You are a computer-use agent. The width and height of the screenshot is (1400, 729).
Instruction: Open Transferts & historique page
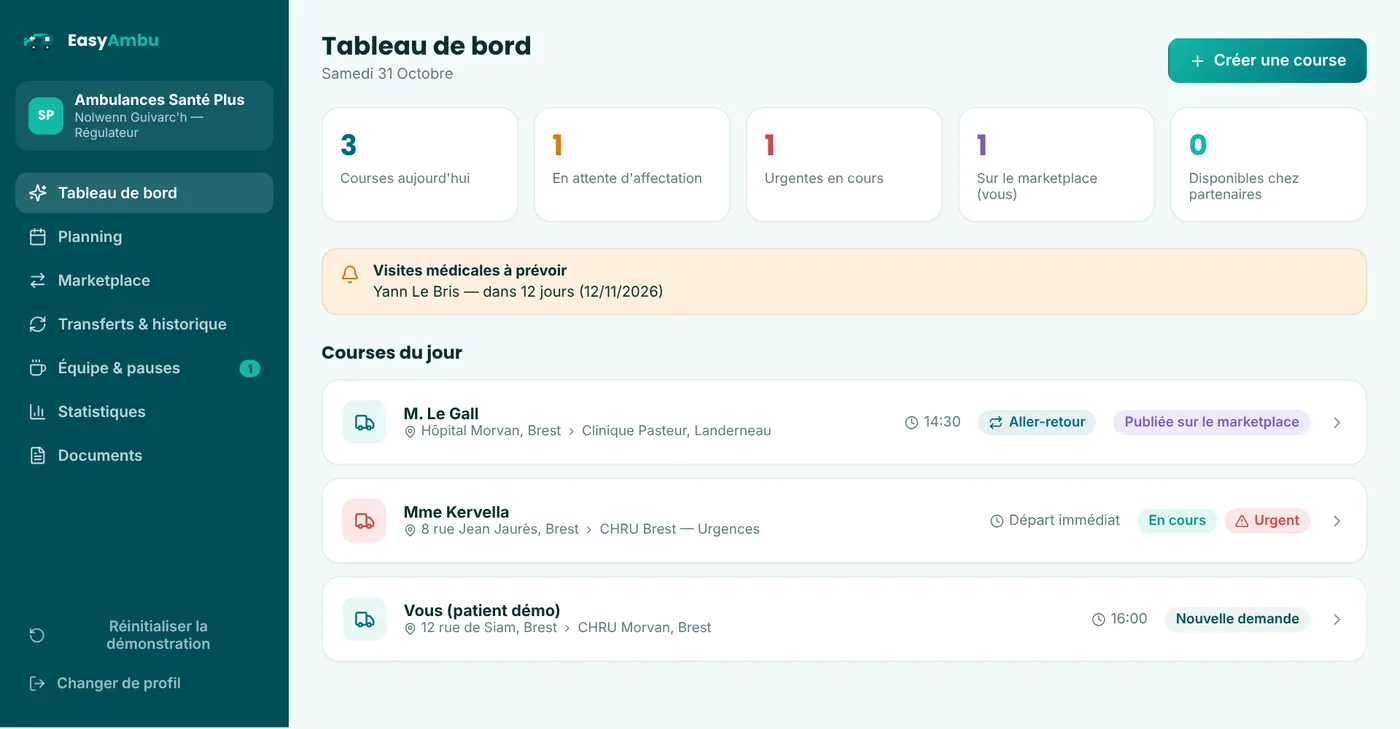coord(144,324)
